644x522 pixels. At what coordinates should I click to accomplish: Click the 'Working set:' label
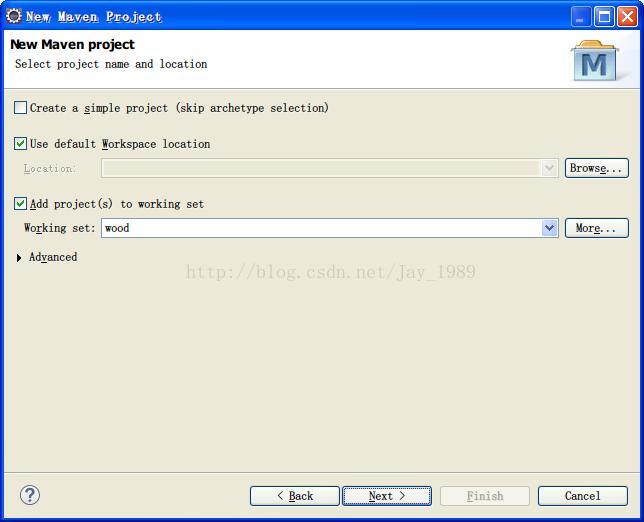(60, 228)
